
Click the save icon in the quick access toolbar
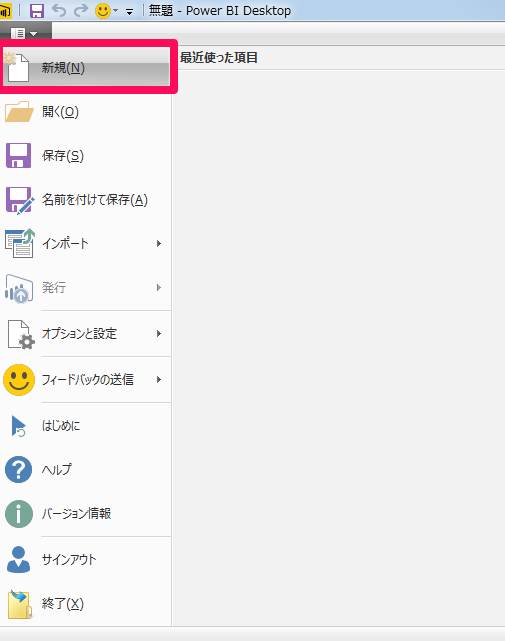click(37, 11)
